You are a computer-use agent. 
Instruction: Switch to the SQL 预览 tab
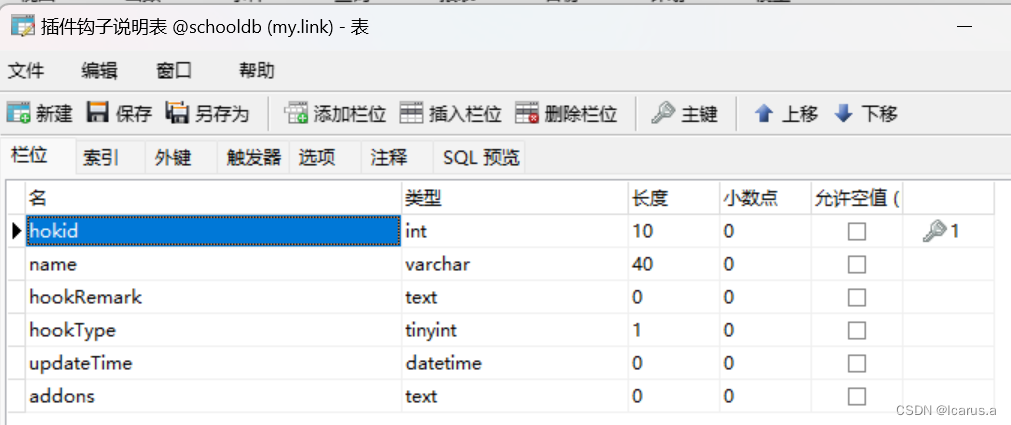click(x=479, y=157)
